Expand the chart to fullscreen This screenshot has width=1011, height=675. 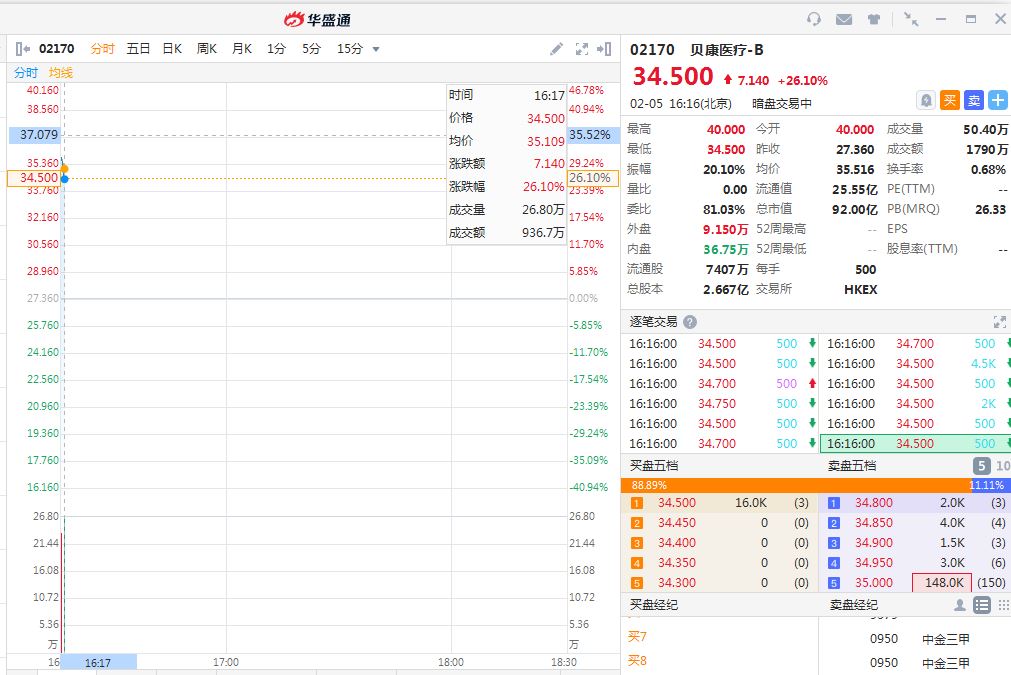pos(582,49)
